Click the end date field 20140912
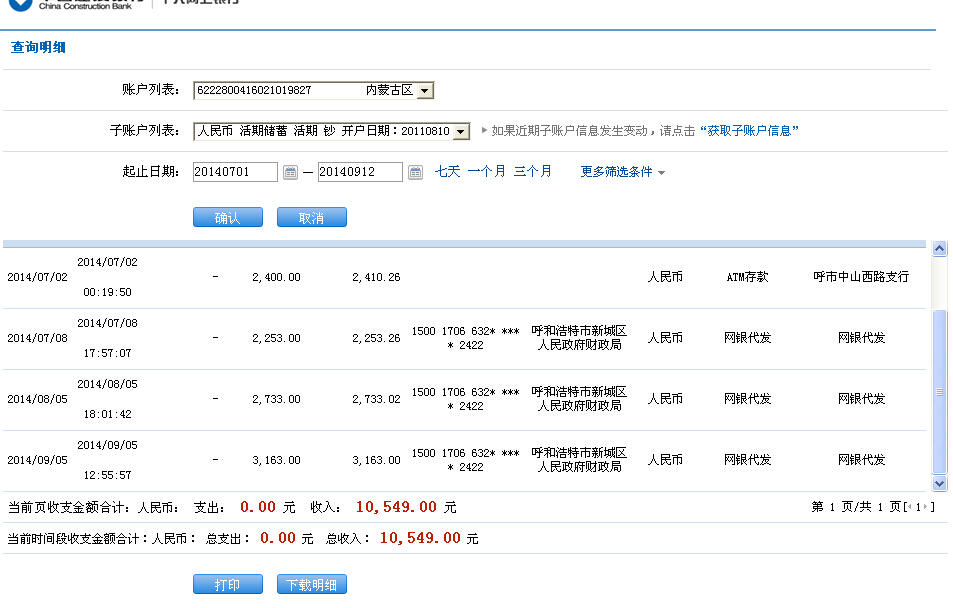Viewport: 953px width, 608px height. coord(360,172)
